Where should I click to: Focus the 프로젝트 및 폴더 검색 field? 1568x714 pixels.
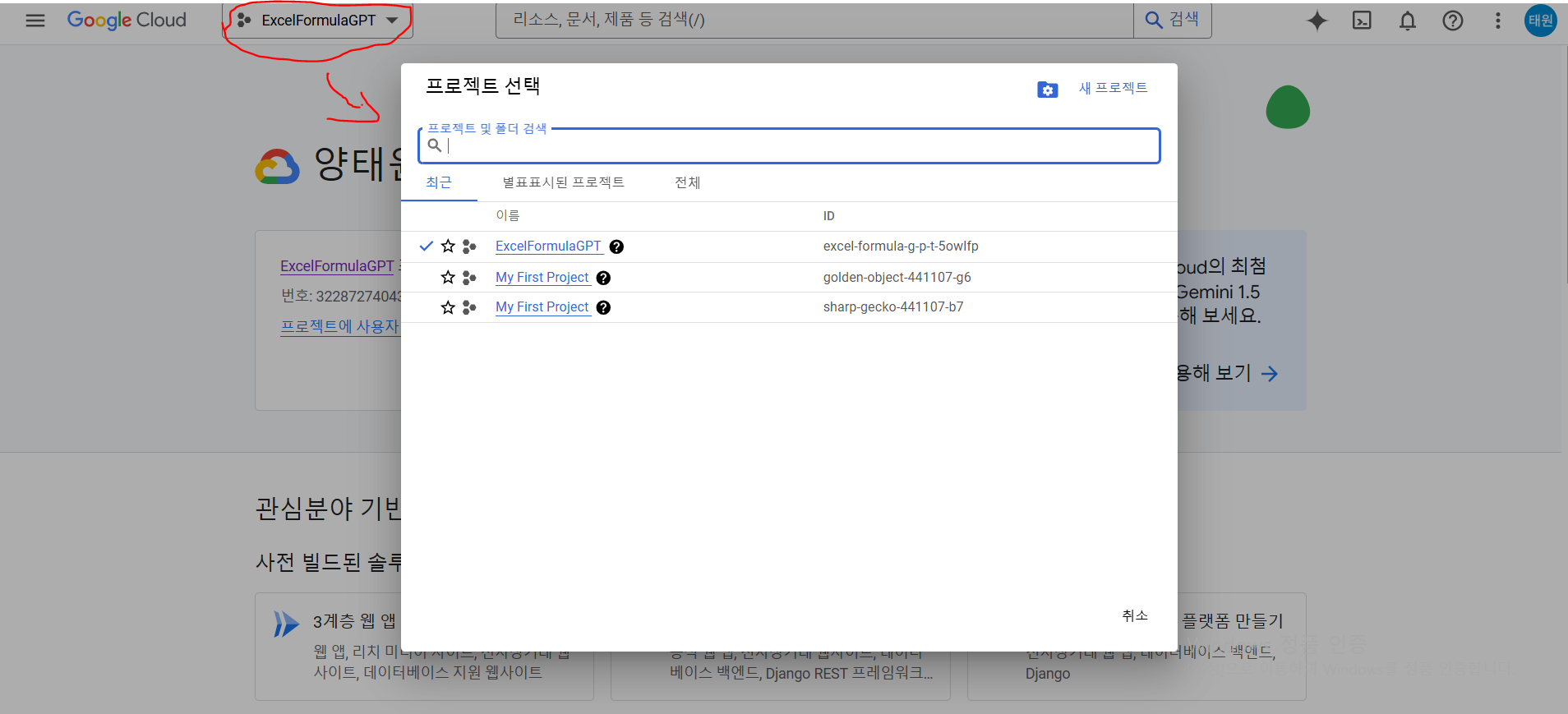point(789,146)
